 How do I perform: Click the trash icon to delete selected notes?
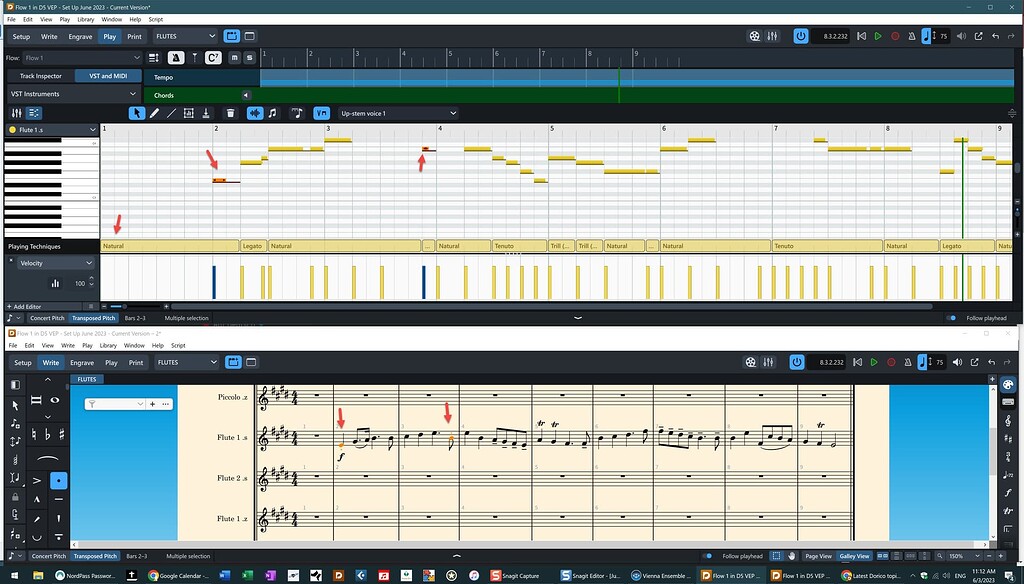click(231, 113)
